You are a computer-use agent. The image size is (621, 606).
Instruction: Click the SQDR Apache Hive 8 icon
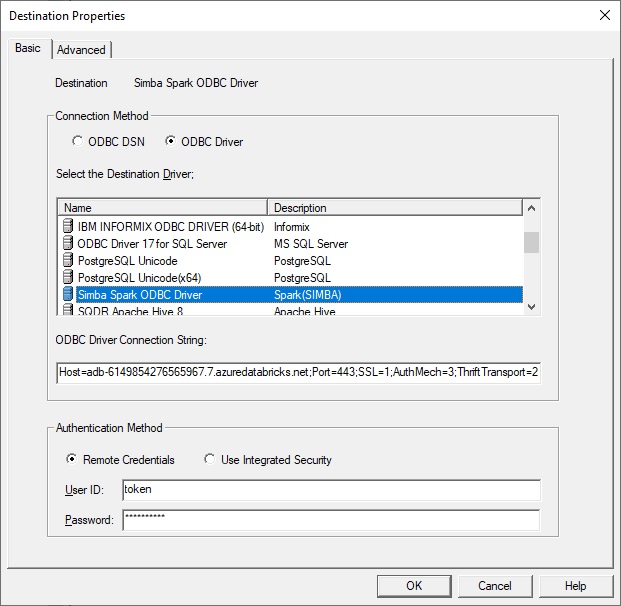68,311
